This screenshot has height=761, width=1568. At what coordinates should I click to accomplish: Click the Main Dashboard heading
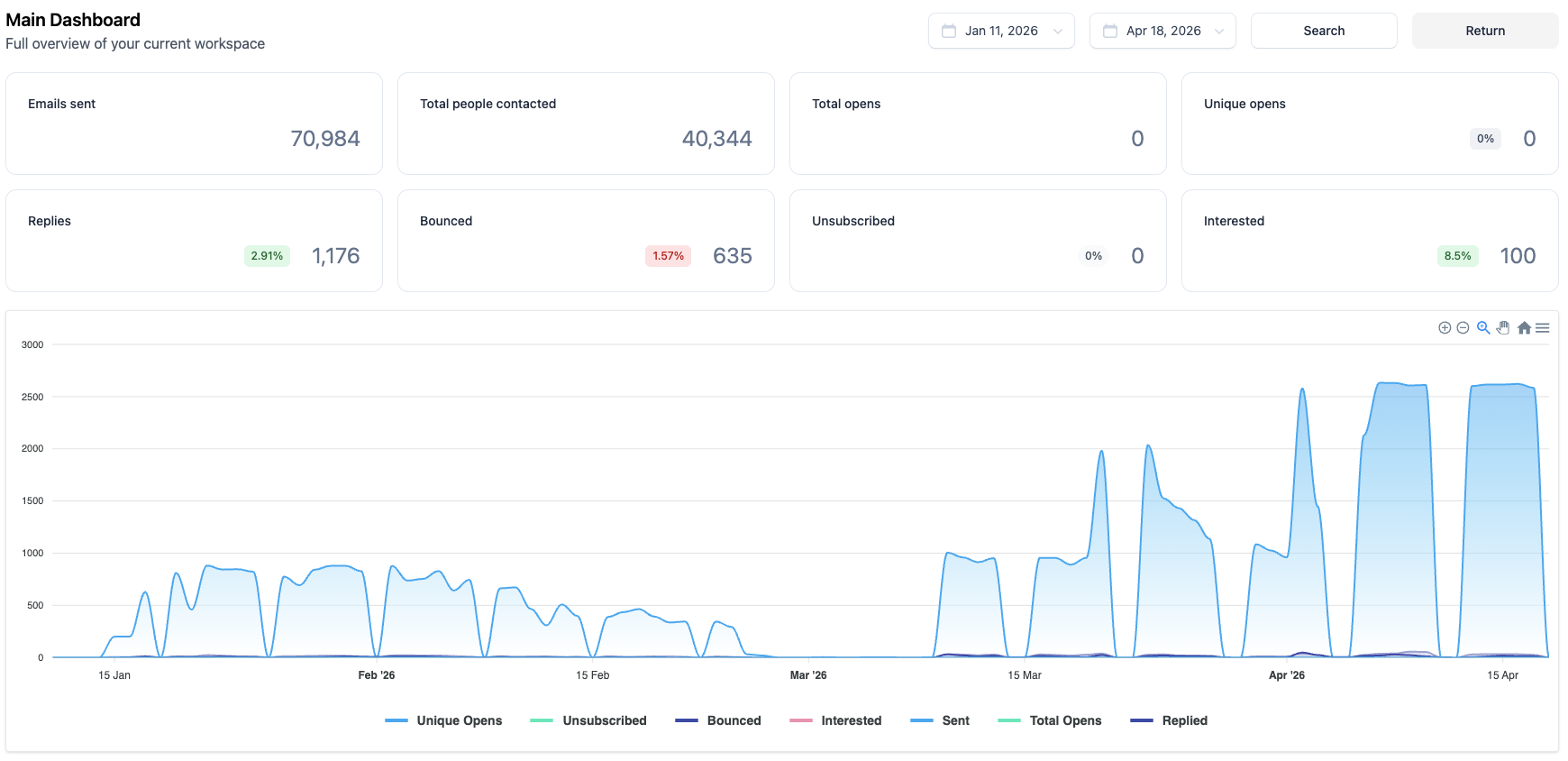pyautogui.click(x=73, y=20)
